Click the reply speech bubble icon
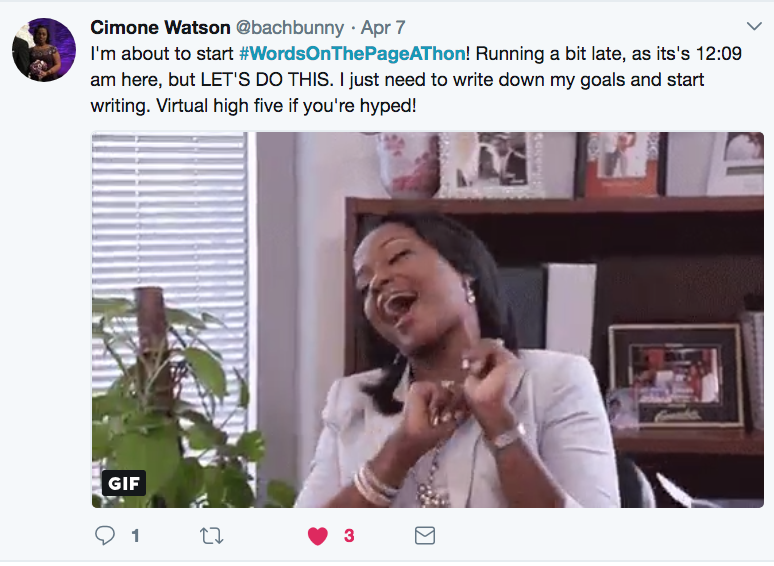The height and width of the screenshot is (566, 774). 105,536
